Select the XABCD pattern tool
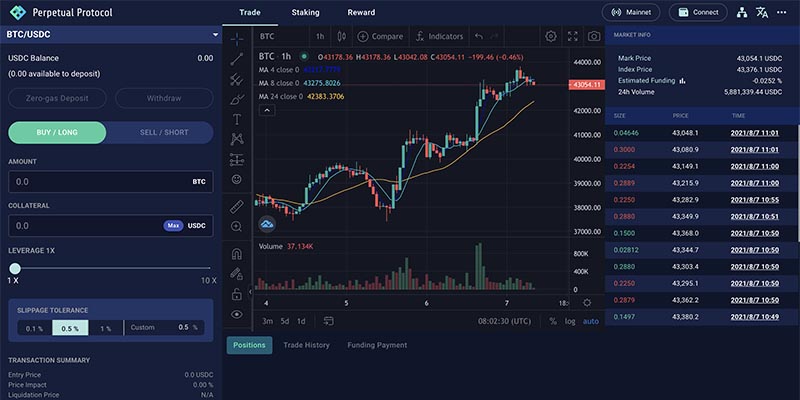 (x=237, y=139)
